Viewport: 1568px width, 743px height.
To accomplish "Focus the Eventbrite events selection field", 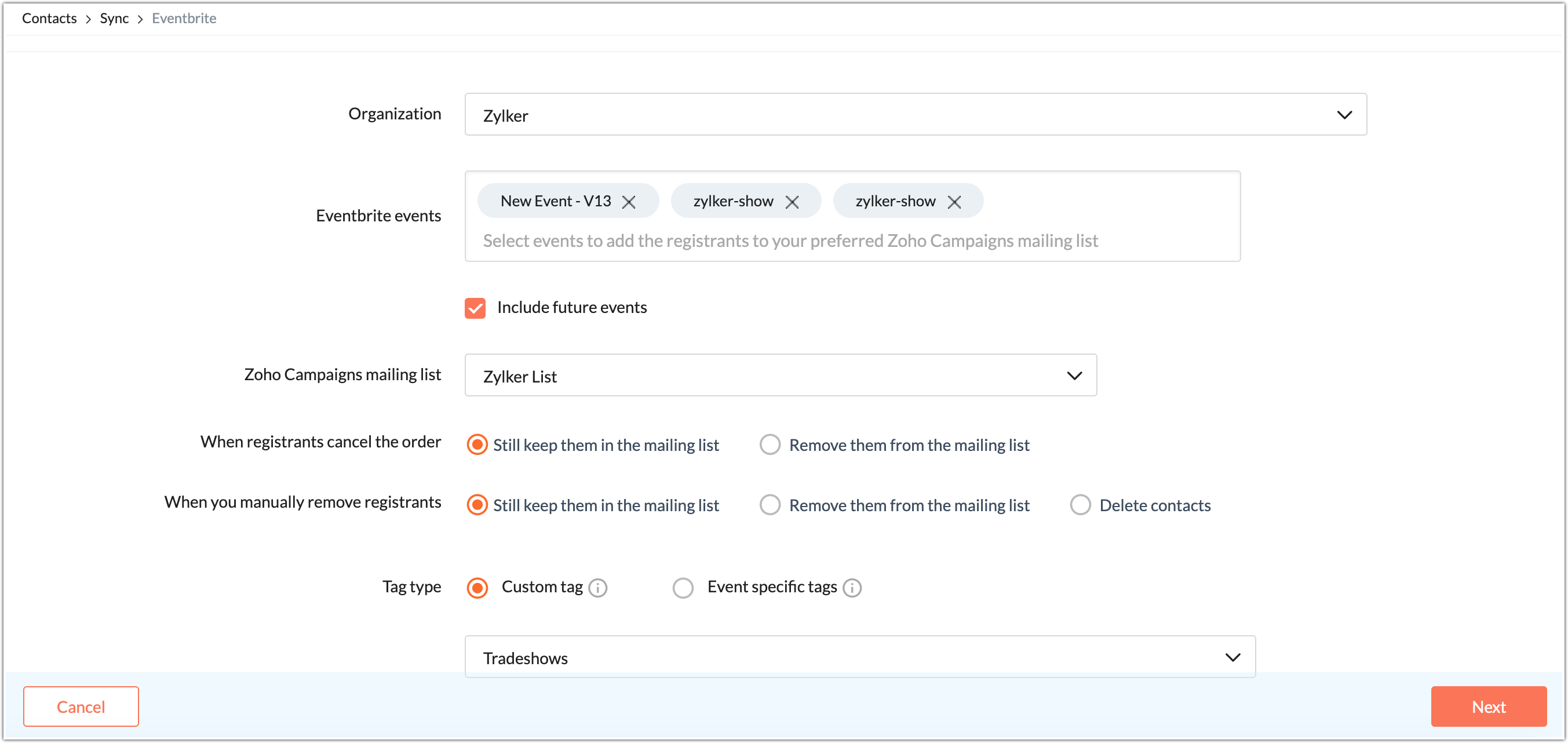I will [852, 216].
